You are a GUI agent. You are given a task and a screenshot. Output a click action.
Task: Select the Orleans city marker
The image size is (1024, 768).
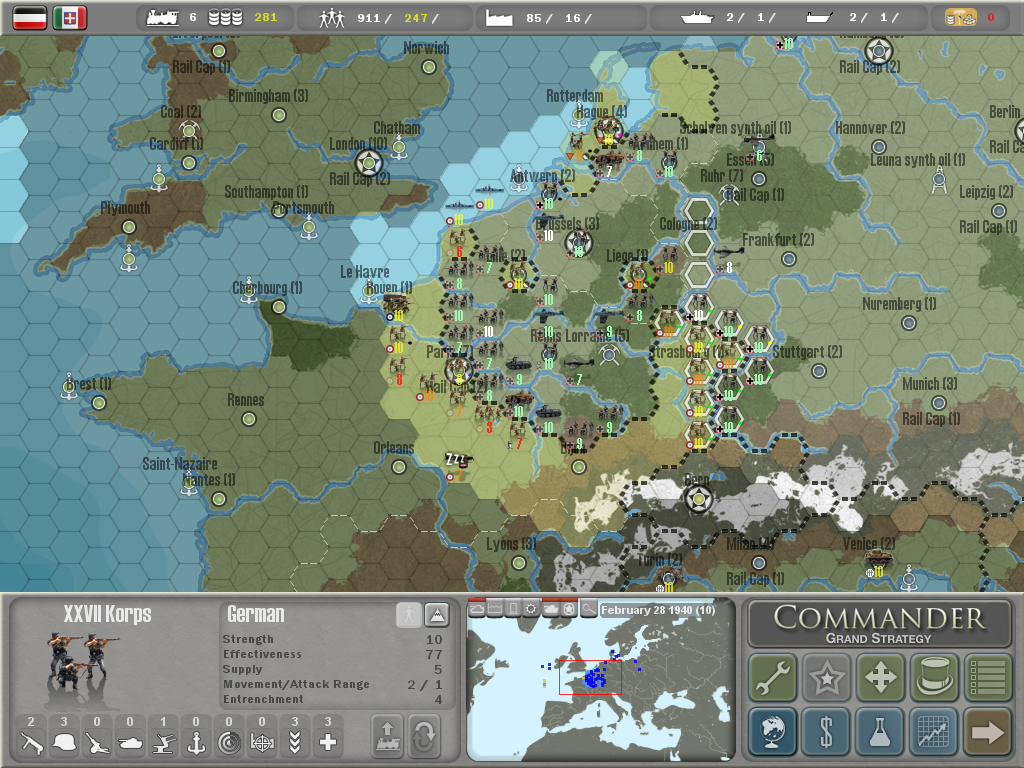point(398,467)
